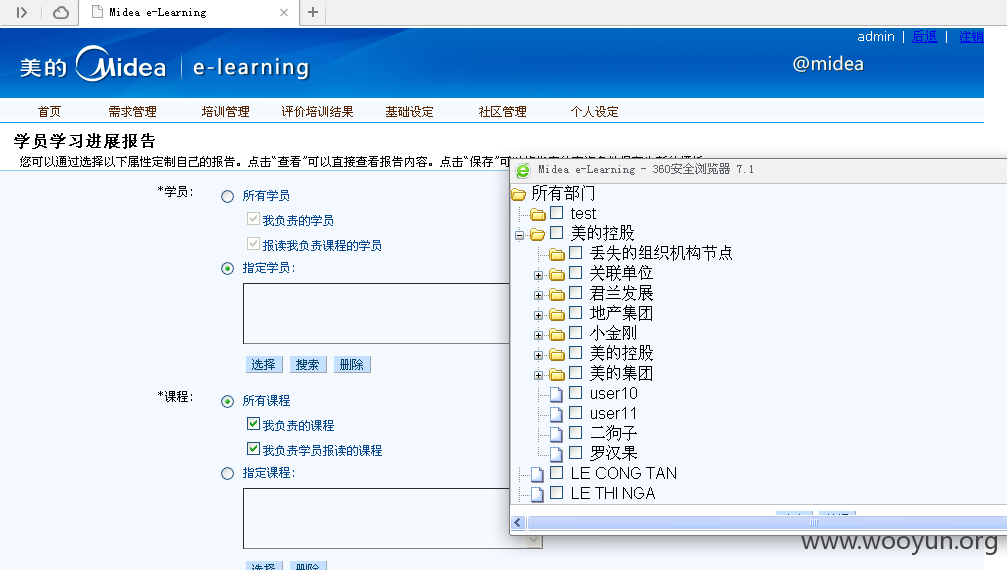Click left arrow of popup horizontal scrollbar
Image resolution: width=1007 pixels, height=570 pixels.
518,522
